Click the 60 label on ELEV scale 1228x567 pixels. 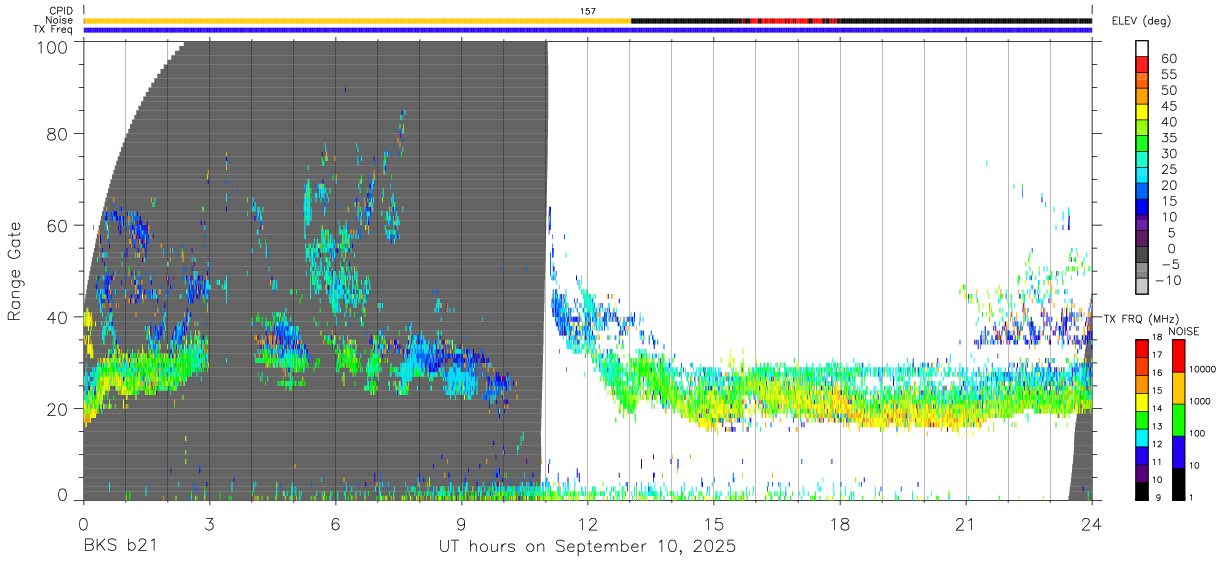[x=1169, y=57]
